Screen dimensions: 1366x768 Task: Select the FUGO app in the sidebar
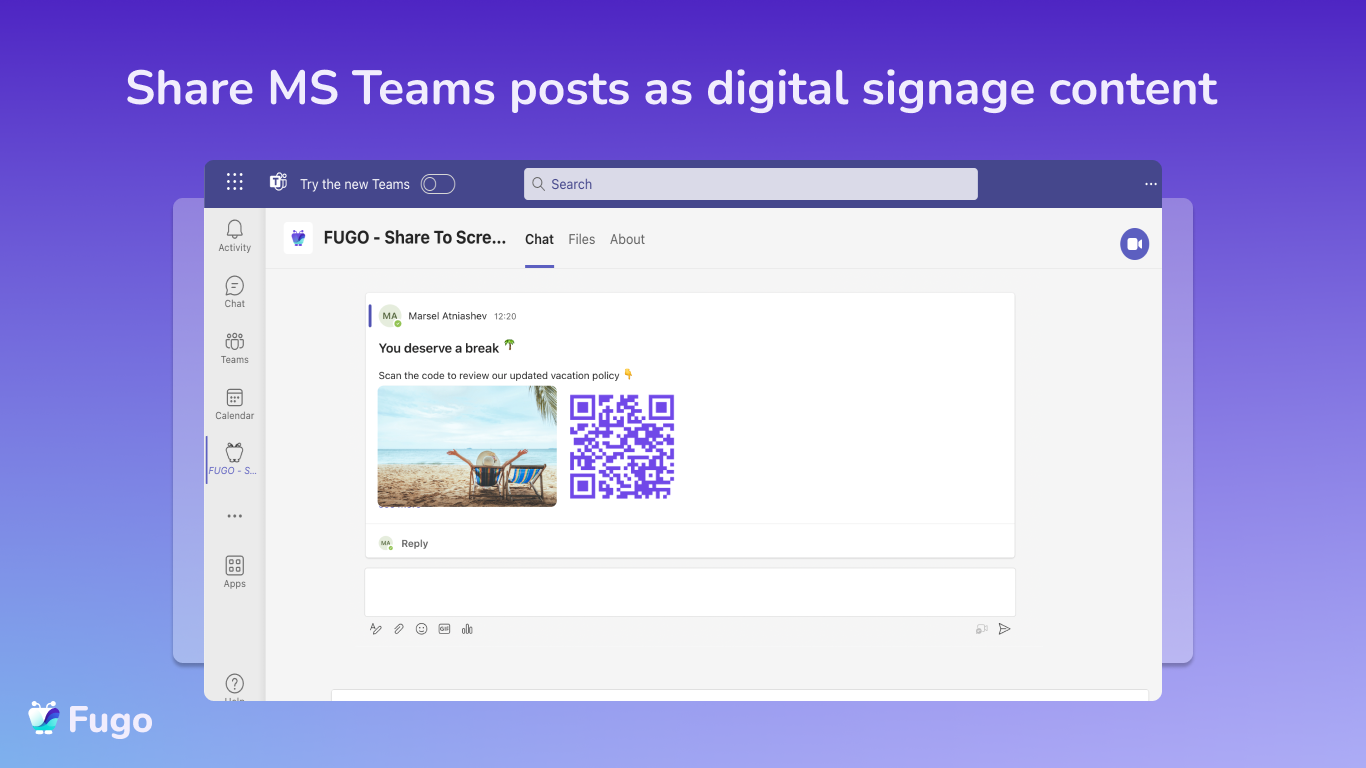[x=233, y=459]
